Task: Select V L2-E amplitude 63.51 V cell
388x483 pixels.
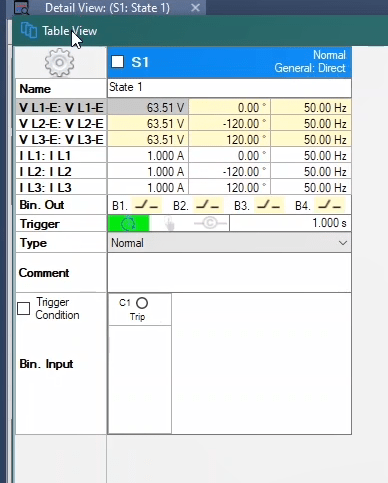Action: point(148,124)
